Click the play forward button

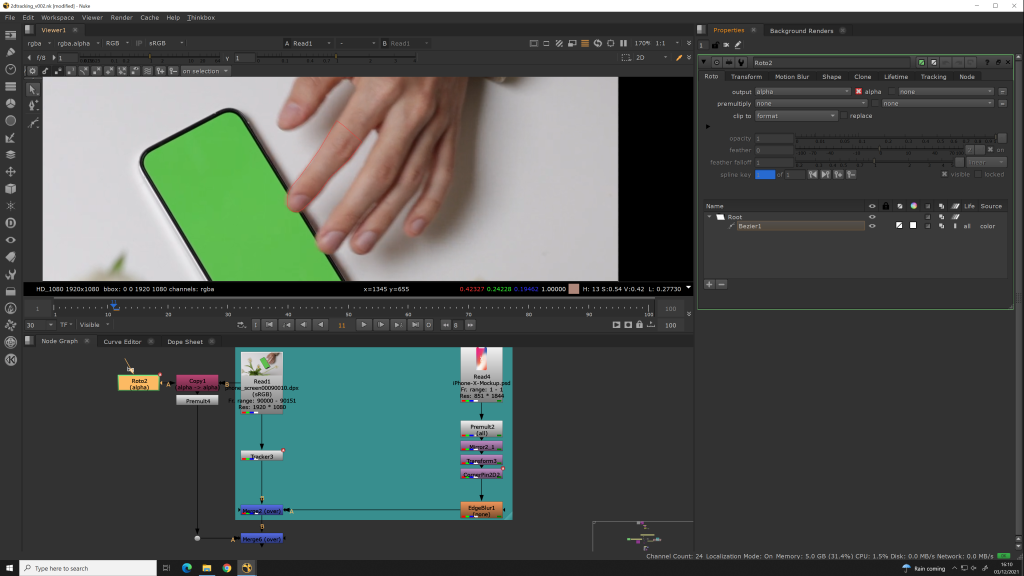pos(364,325)
